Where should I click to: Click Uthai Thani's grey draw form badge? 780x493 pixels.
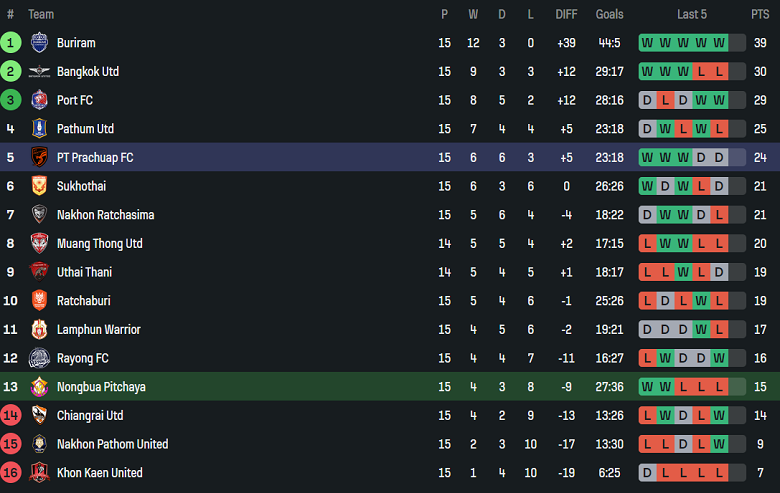point(719,272)
